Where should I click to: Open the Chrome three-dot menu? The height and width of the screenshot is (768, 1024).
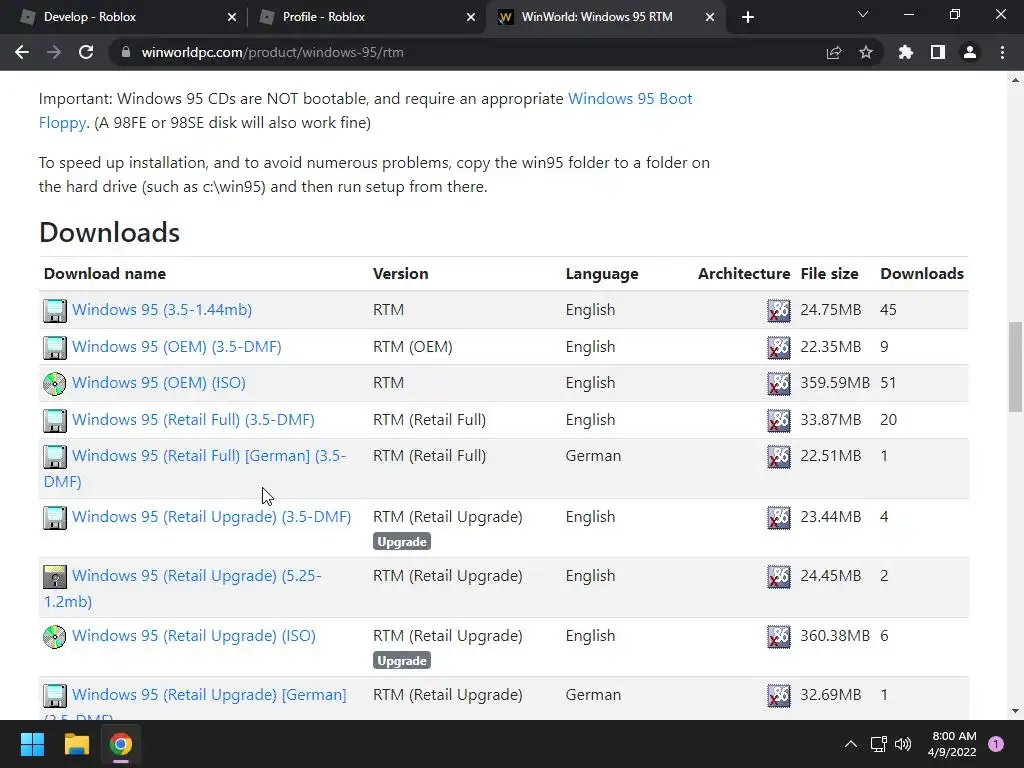(1002, 52)
